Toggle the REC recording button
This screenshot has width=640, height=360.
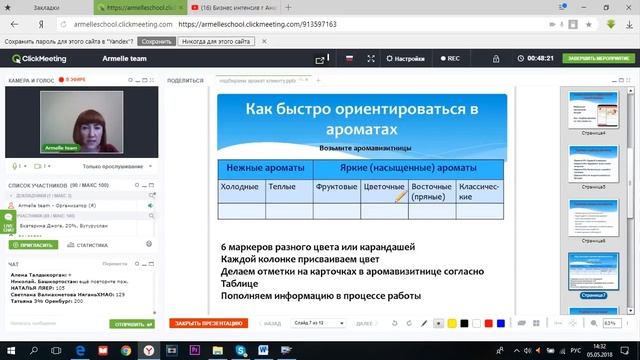click(450, 59)
